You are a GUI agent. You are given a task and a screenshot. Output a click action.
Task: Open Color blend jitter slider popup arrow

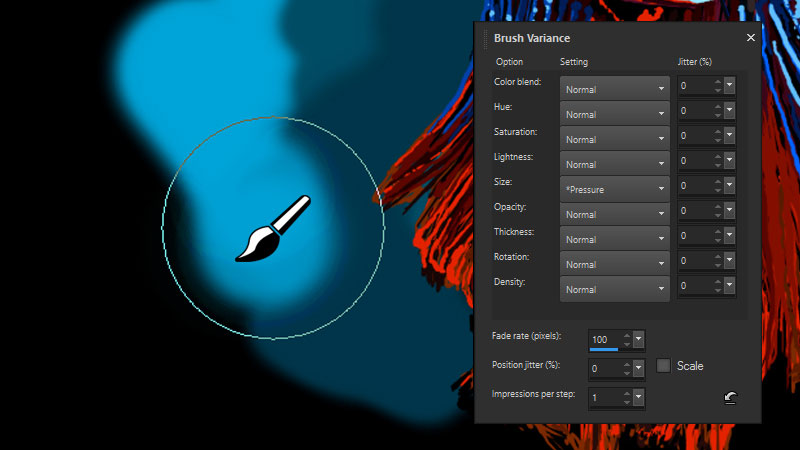(730, 86)
